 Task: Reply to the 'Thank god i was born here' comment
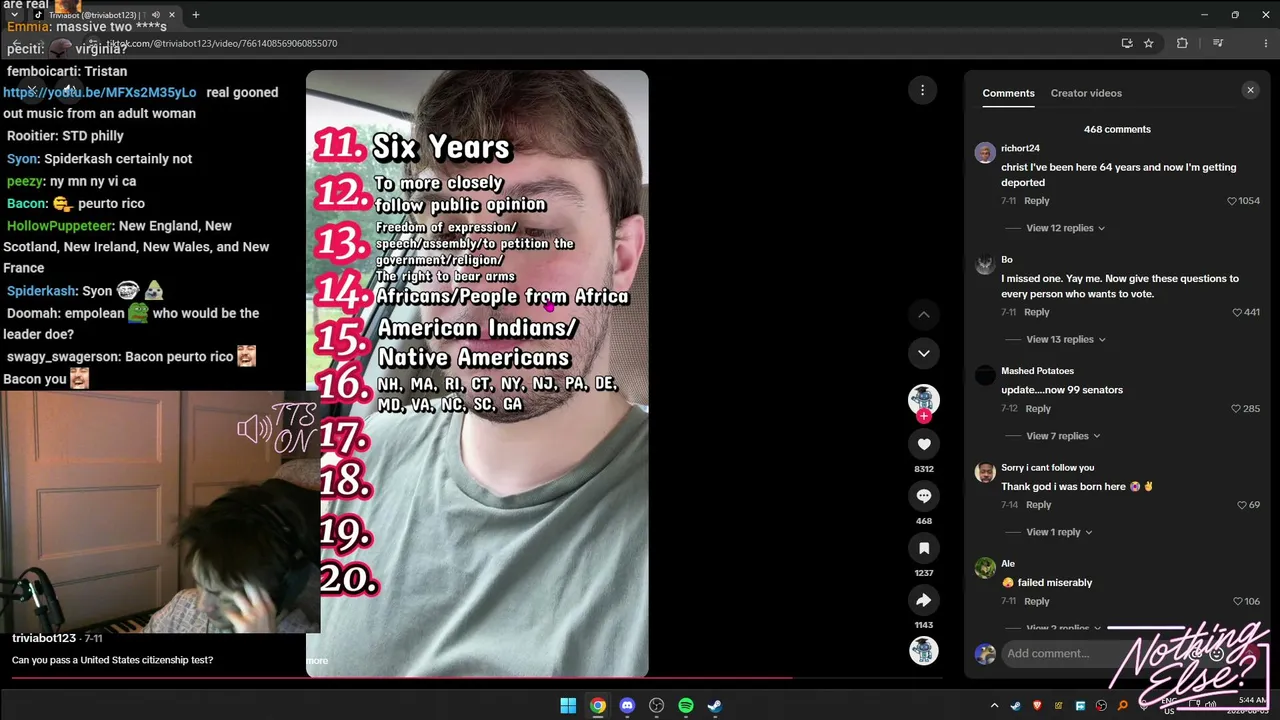[x=1038, y=505]
